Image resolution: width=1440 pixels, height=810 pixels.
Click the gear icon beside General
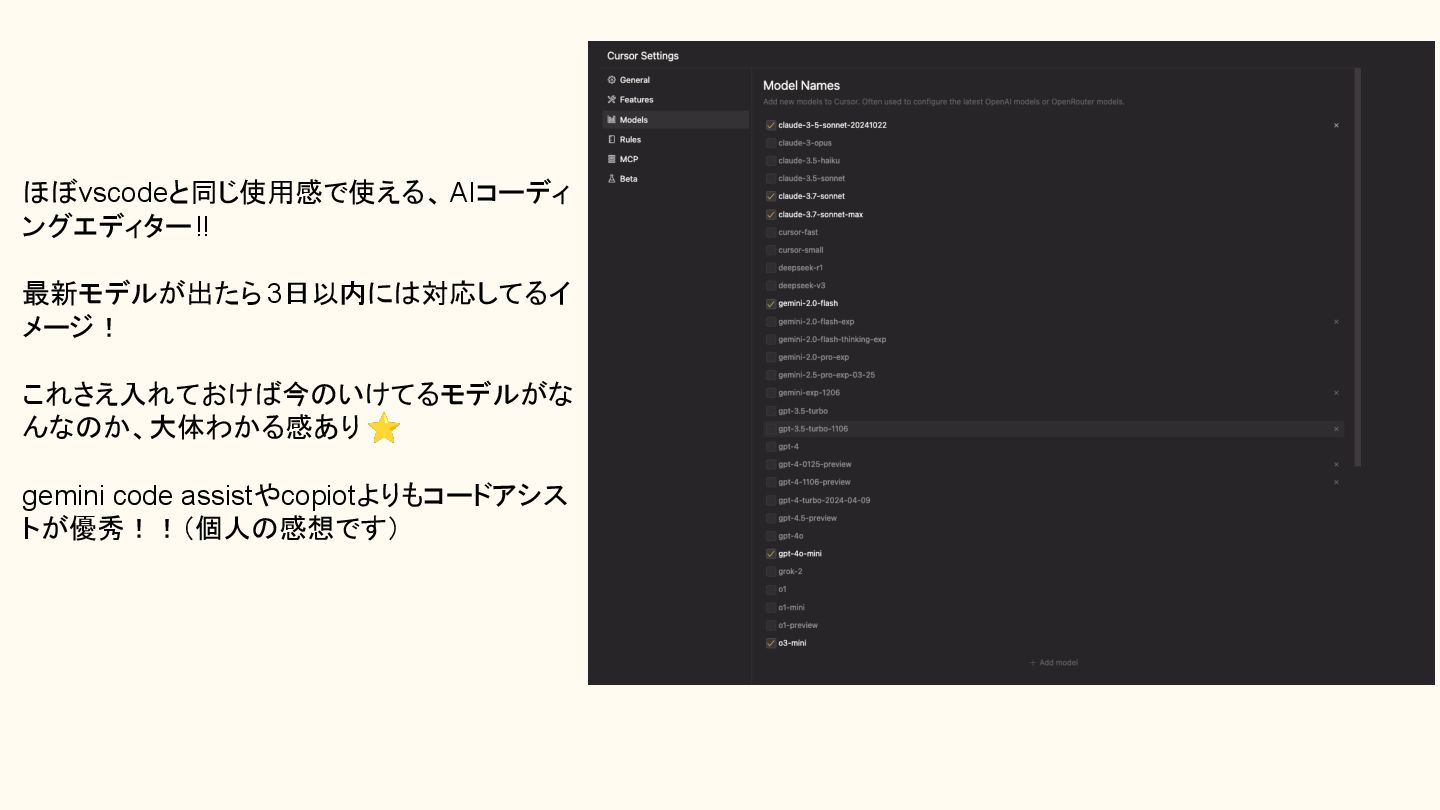click(x=611, y=80)
